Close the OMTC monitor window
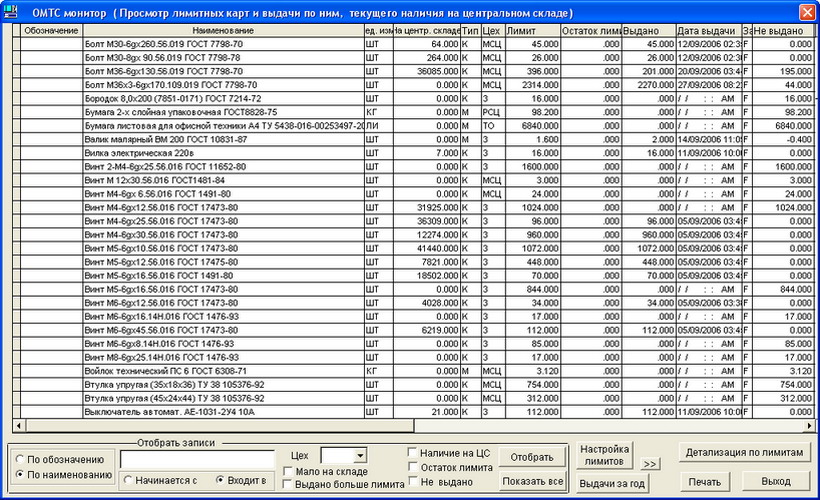Image resolution: width=820 pixels, height=500 pixels. click(x=806, y=12)
